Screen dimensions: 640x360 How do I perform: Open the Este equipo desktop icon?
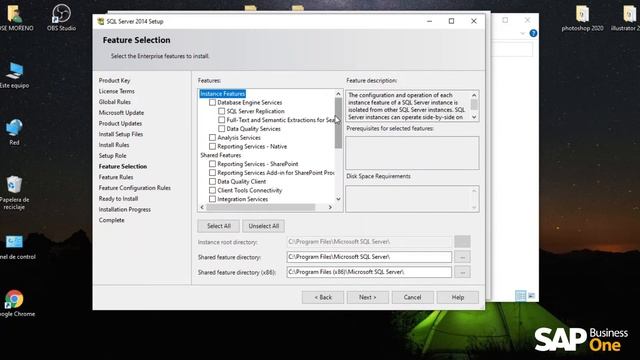[x=15, y=75]
